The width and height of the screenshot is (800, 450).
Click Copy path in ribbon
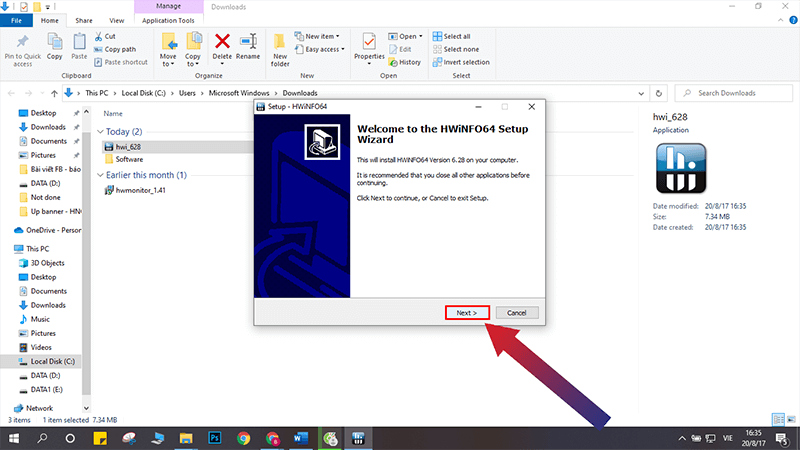click(x=115, y=49)
